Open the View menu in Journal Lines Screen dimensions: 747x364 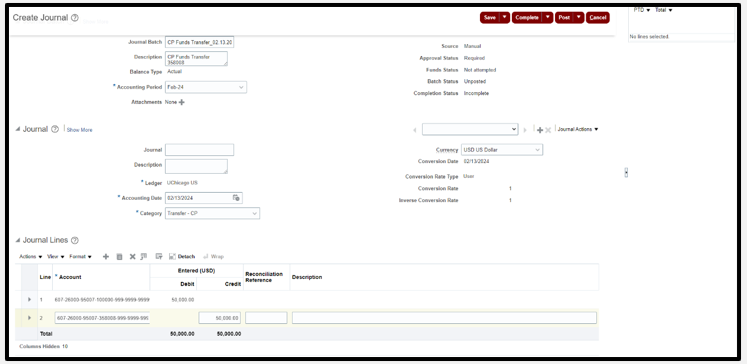(x=56, y=256)
